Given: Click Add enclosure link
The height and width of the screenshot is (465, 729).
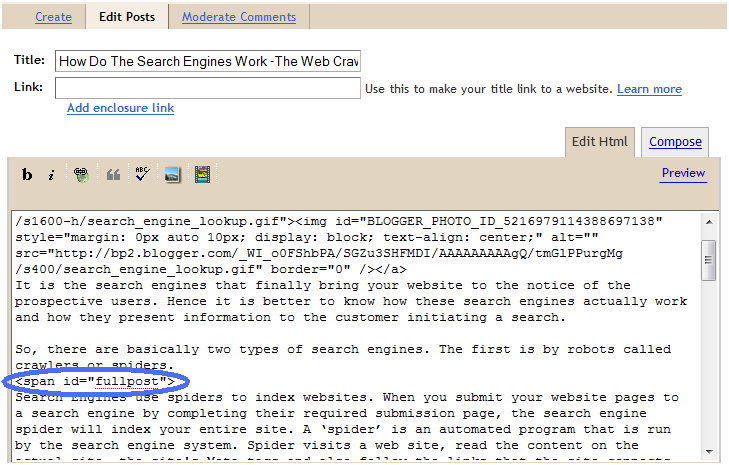Looking at the screenshot, I should pos(120,108).
